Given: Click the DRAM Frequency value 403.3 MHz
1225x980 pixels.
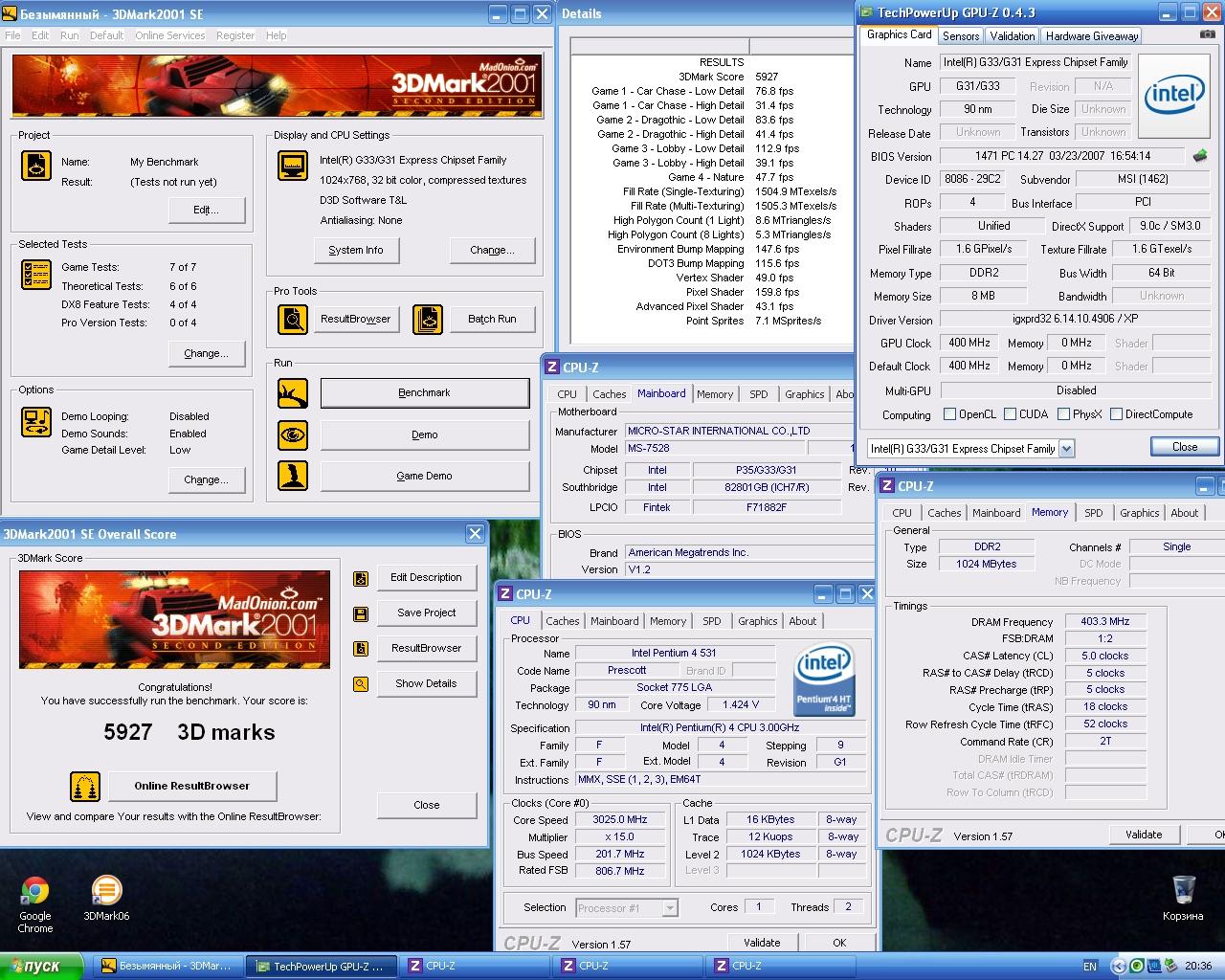Looking at the screenshot, I should pos(1105,622).
